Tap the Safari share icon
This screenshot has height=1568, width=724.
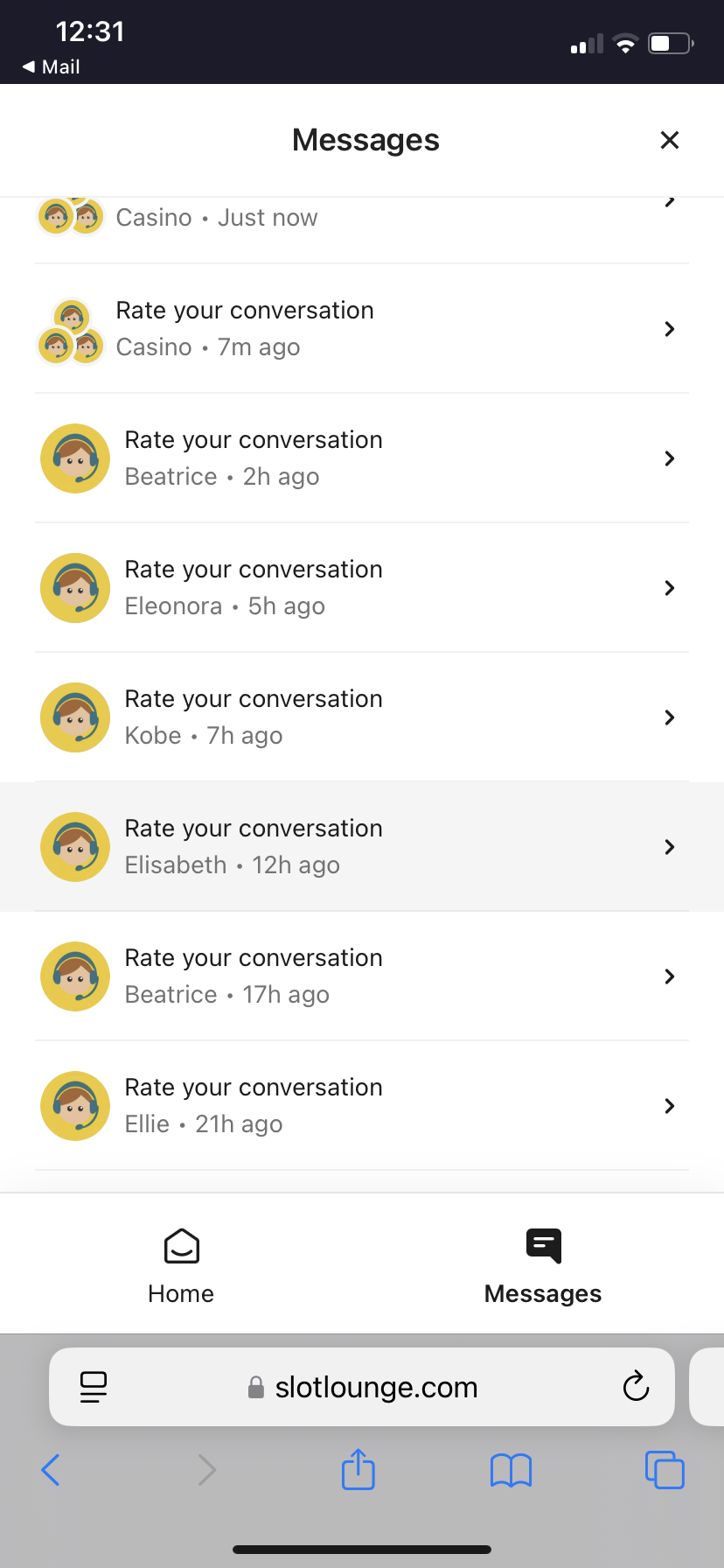(x=359, y=1469)
